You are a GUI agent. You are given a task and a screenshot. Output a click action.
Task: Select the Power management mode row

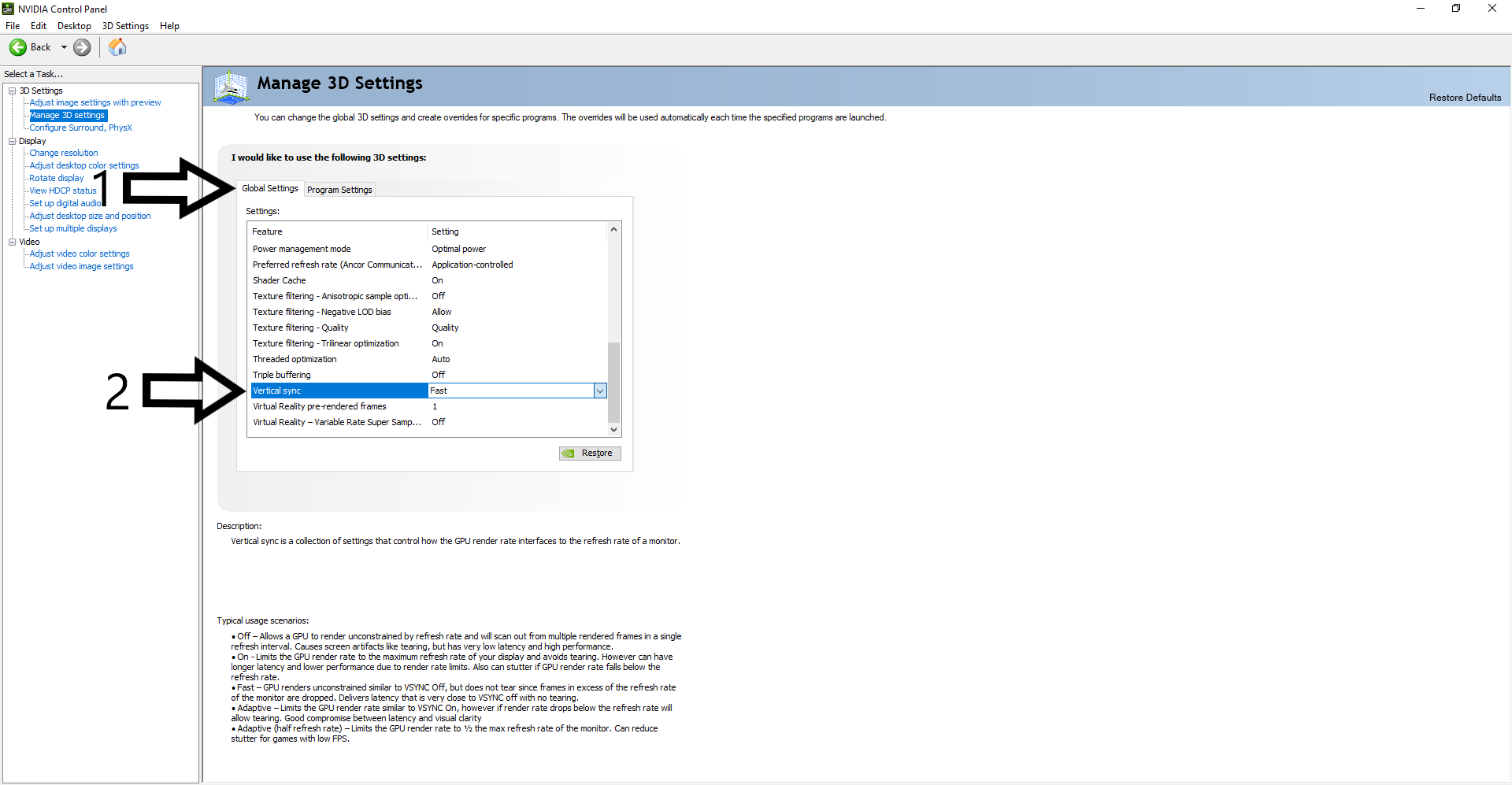[428, 249]
